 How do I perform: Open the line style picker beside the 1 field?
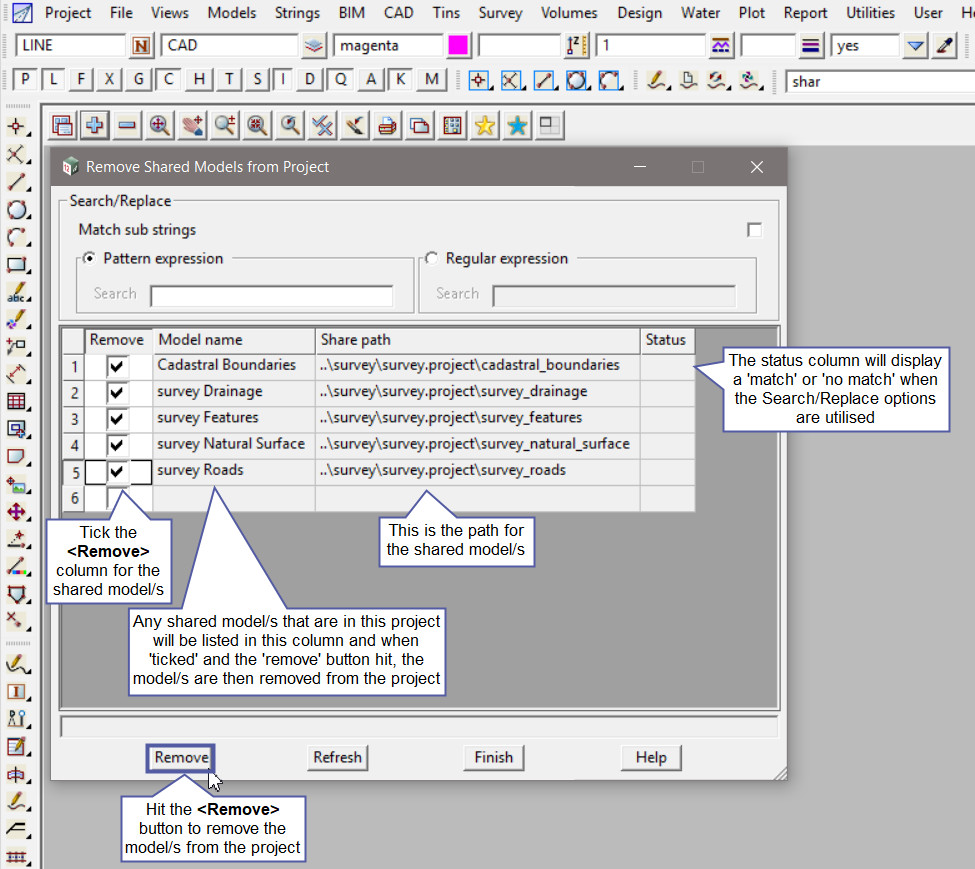720,46
